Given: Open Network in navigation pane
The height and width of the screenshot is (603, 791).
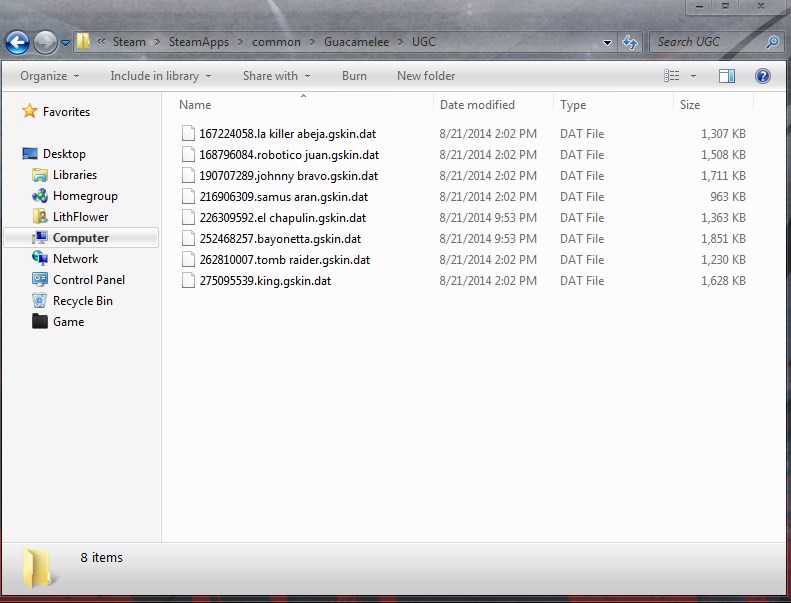Looking at the screenshot, I should (x=75, y=259).
